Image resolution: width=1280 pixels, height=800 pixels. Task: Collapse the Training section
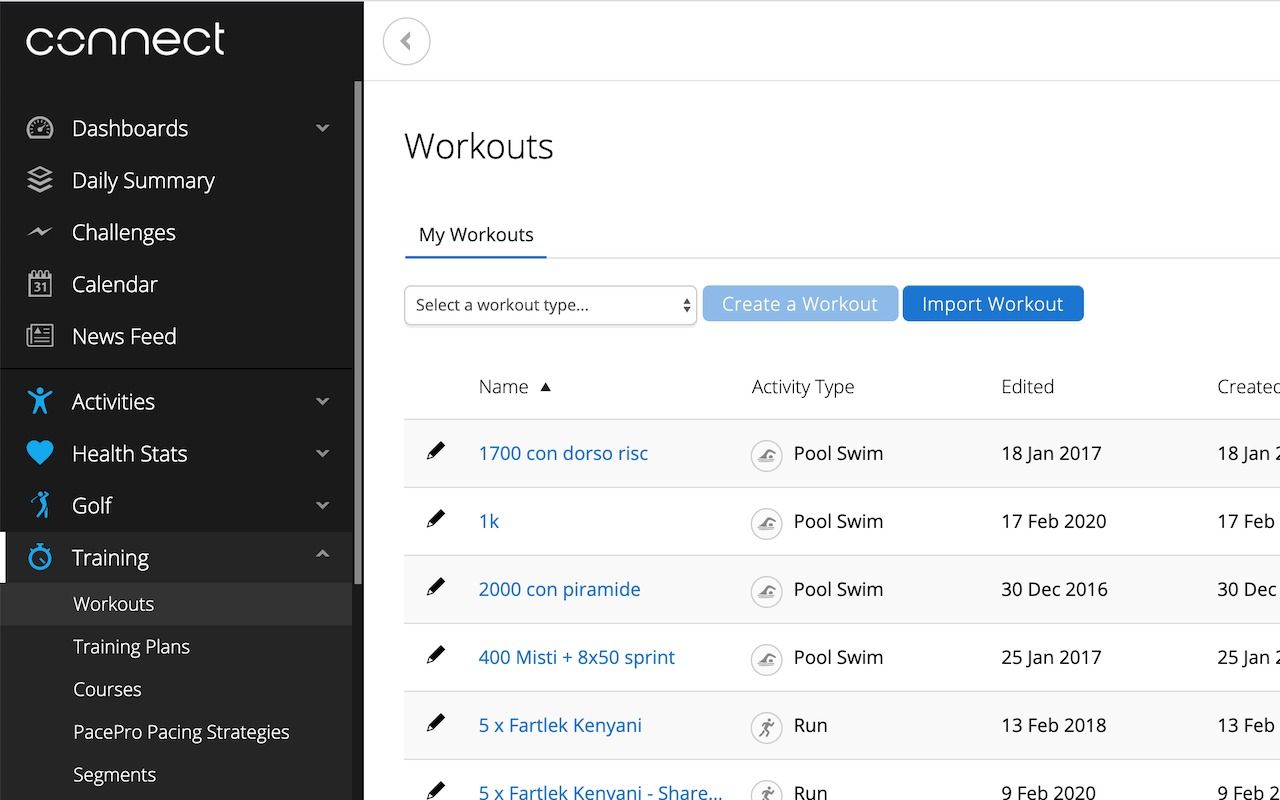(x=322, y=553)
